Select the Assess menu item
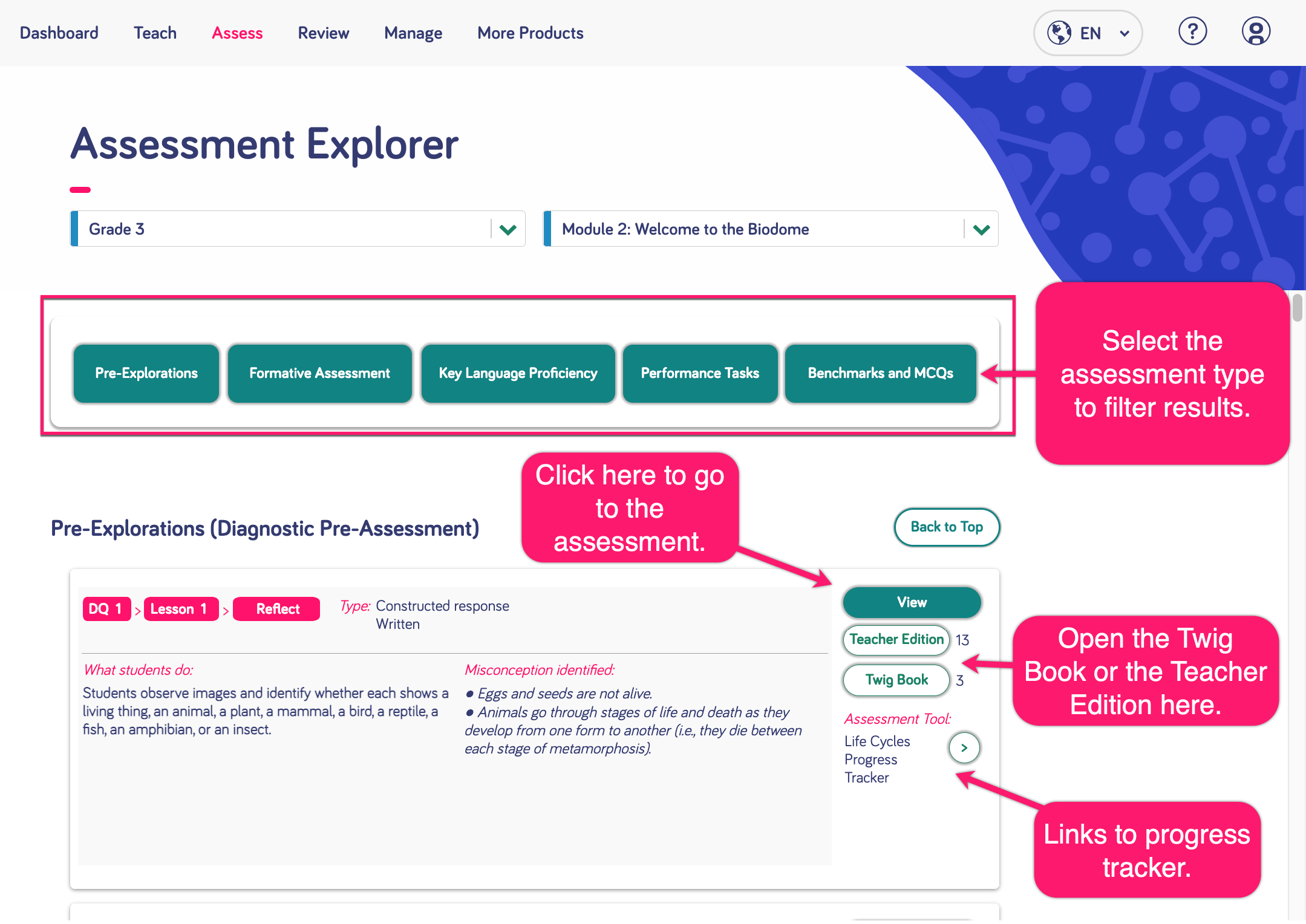The height and width of the screenshot is (924, 1306). tap(237, 33)
